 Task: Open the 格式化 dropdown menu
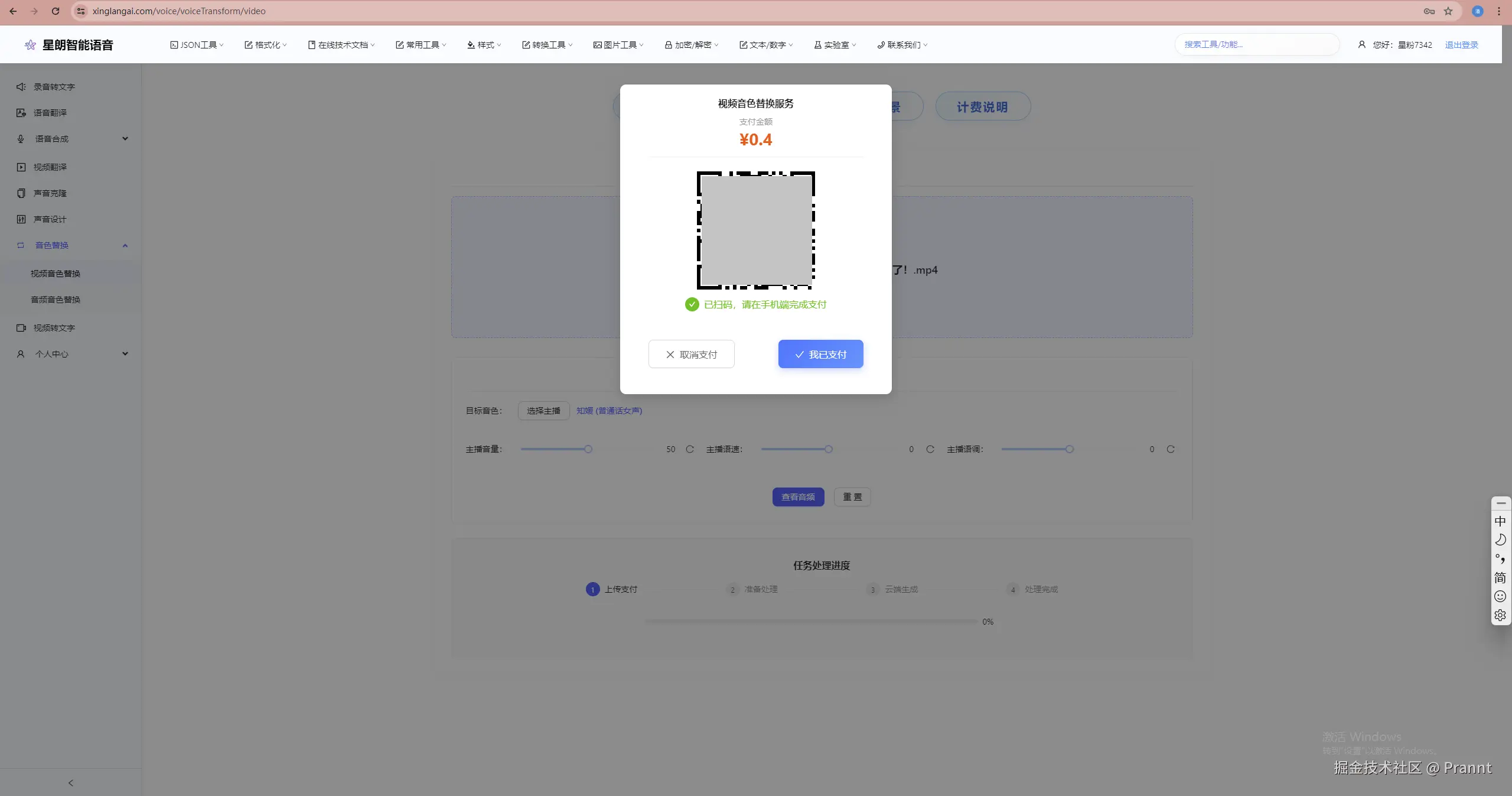pyautogui.click(x=266, y=45)
